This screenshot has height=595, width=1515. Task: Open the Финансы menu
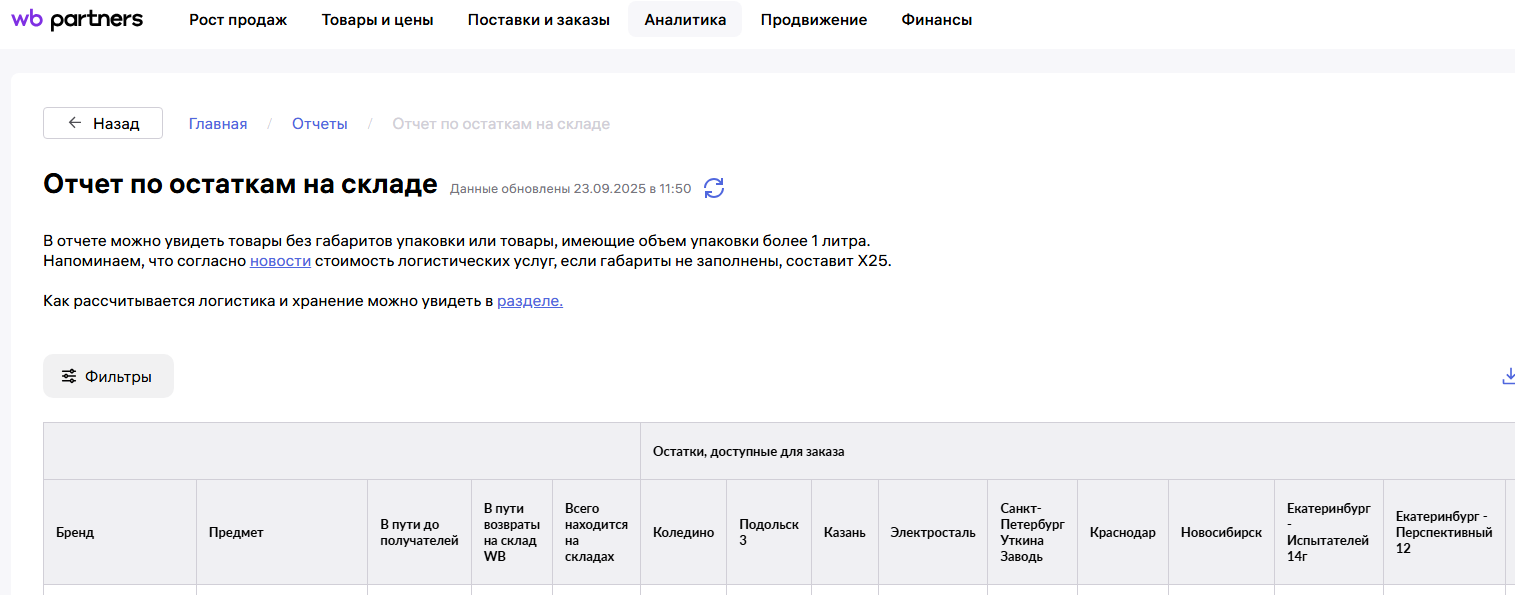point(936,20)
